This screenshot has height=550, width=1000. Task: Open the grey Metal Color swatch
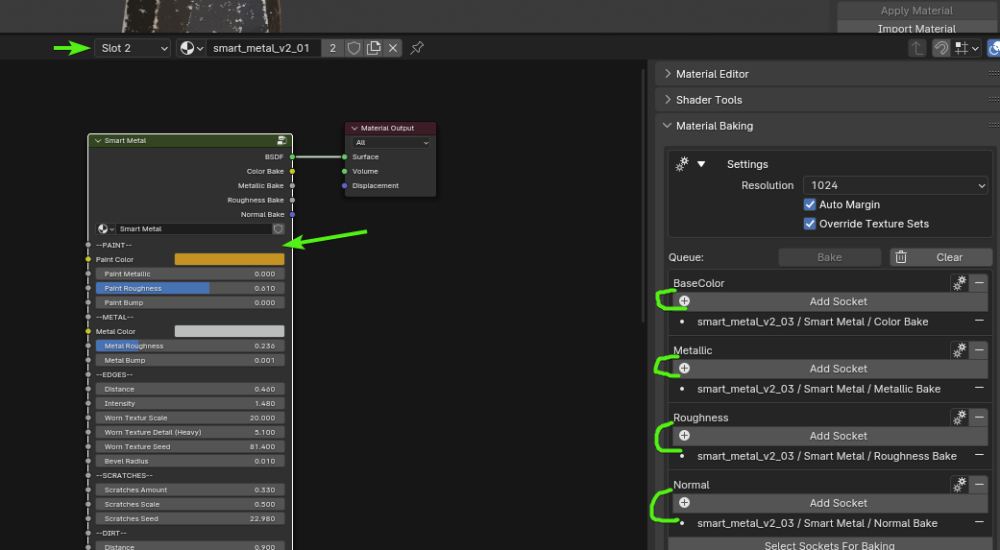click(230, 331)
